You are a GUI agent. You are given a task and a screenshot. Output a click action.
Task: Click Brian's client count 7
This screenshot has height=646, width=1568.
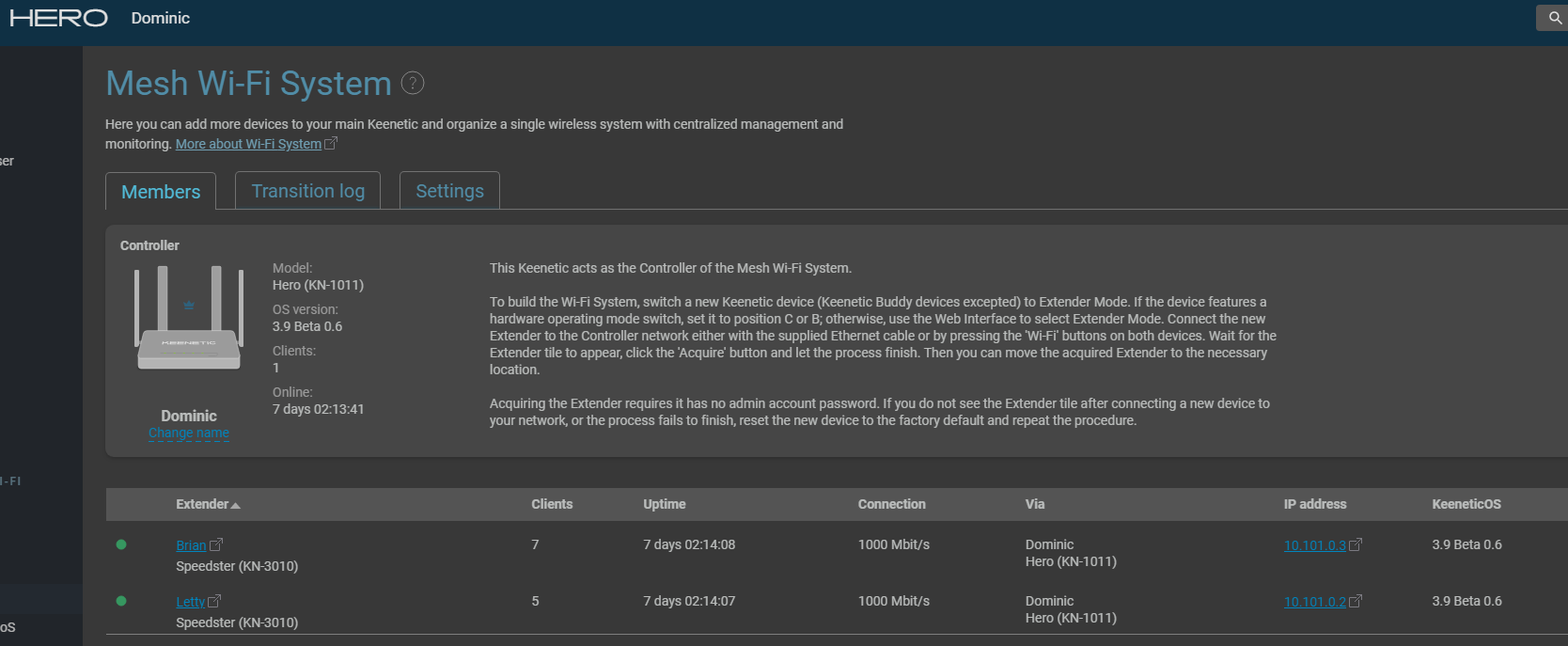[x=535, y=544]
